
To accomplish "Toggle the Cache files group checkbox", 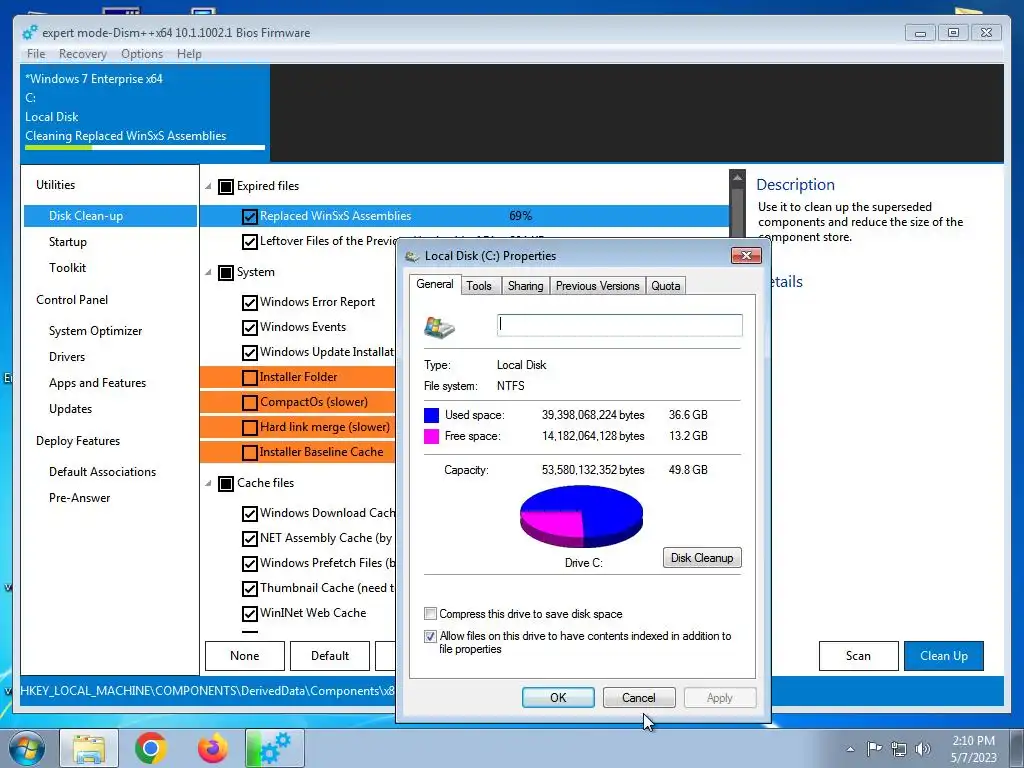I will (x=226, y=484).
